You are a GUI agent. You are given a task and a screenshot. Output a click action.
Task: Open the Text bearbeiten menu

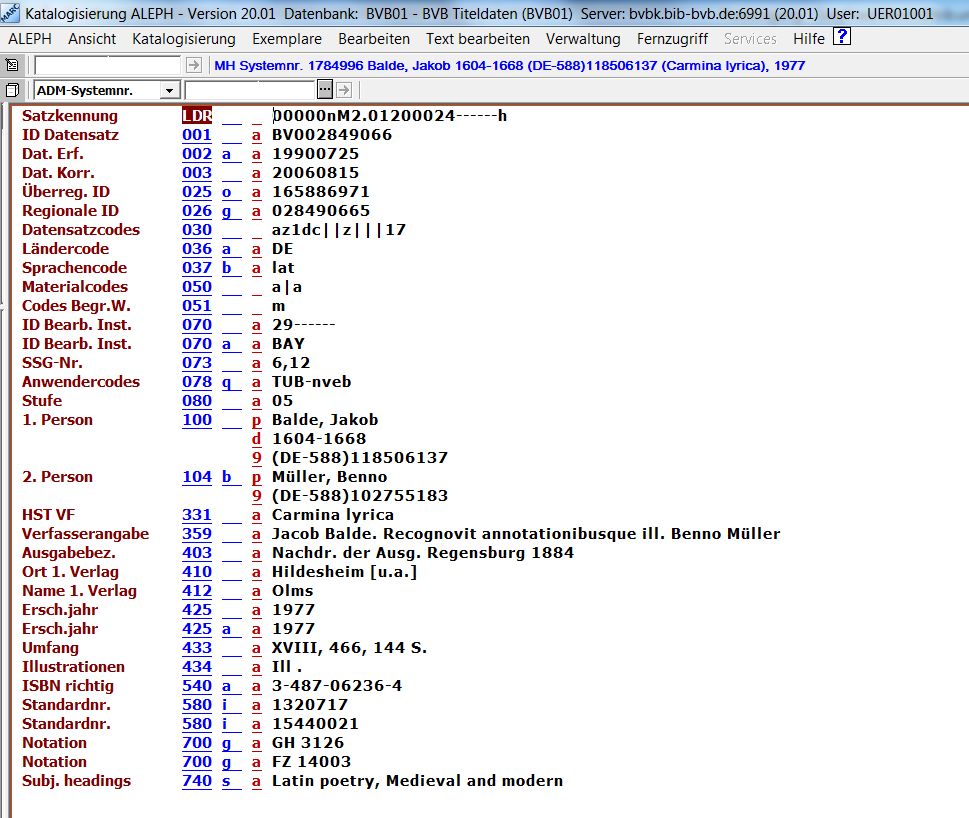pyautogui.click(x=478, y=39)
